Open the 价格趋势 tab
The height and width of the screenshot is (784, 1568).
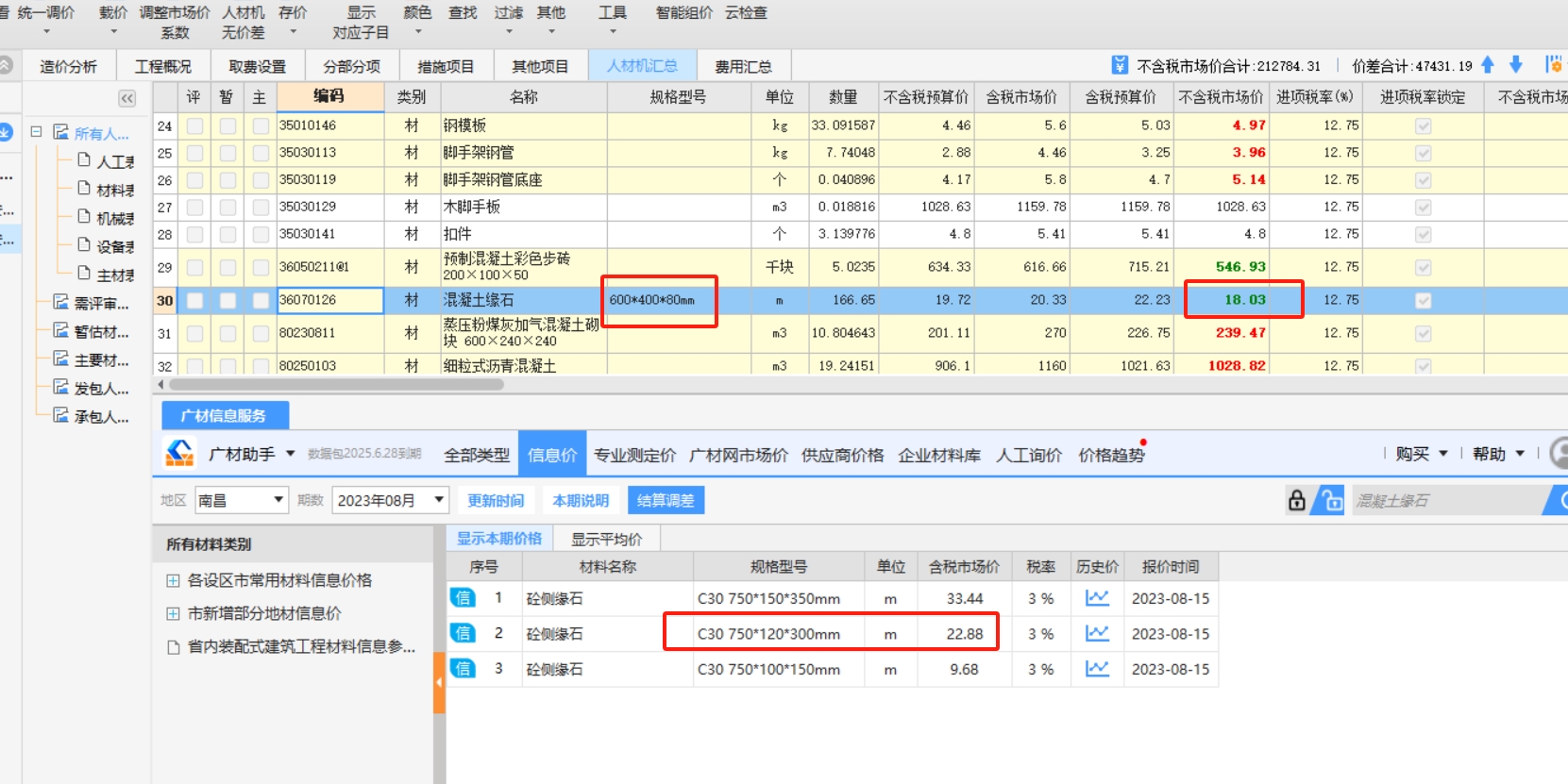coord(1111,455)
